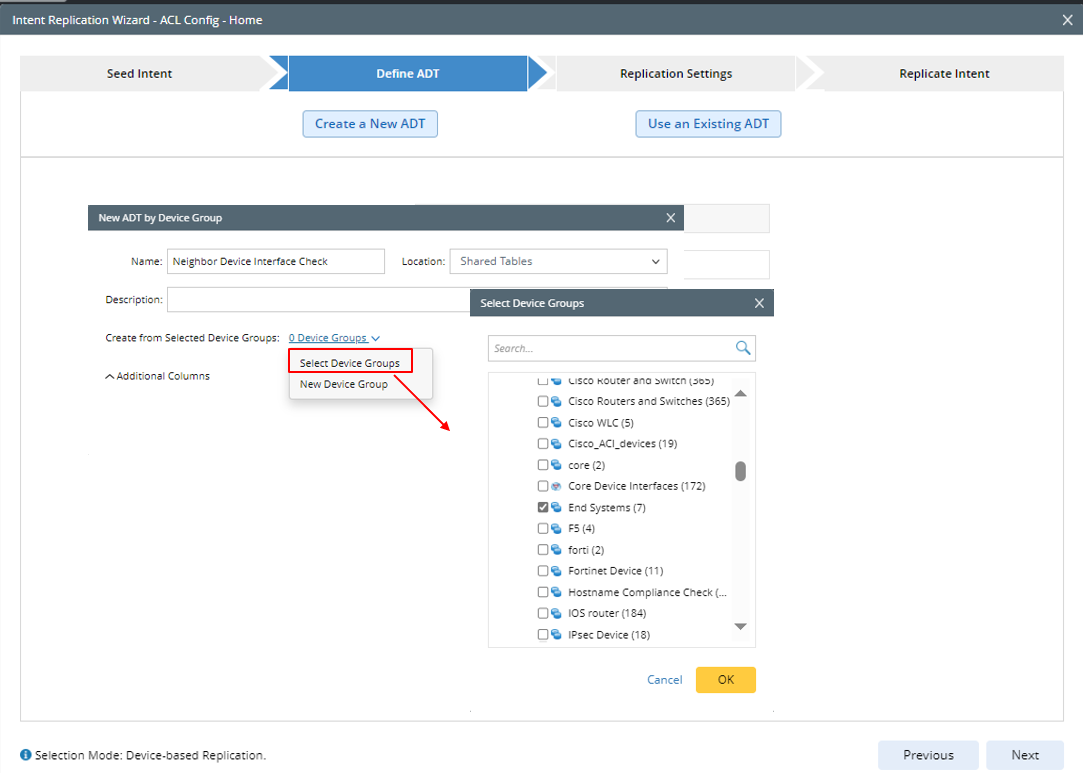Viewport: 1083px width, 773px height.
Task: Click the End Systems group icon
Action: [556, 508]
